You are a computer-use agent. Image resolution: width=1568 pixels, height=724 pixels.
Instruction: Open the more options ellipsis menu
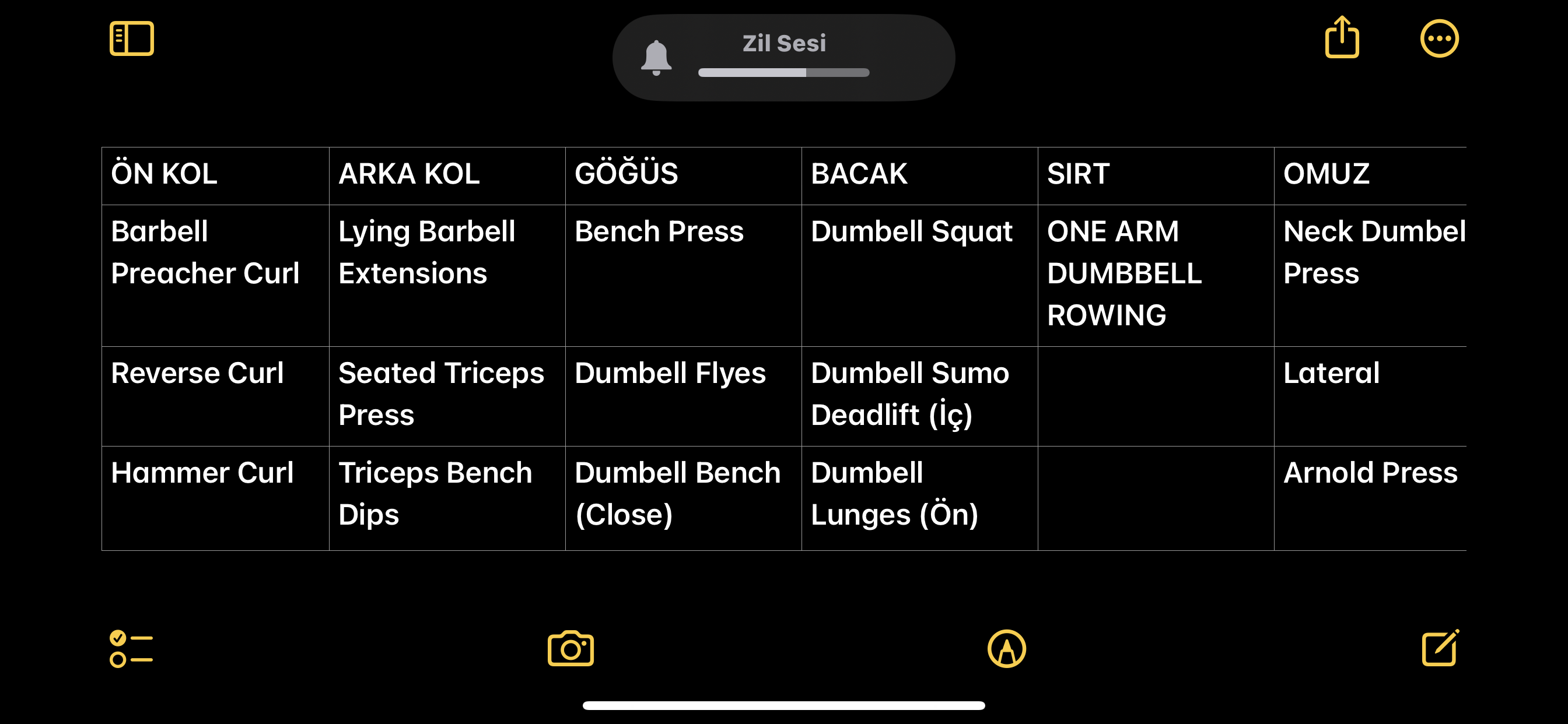pos(1439,38)
